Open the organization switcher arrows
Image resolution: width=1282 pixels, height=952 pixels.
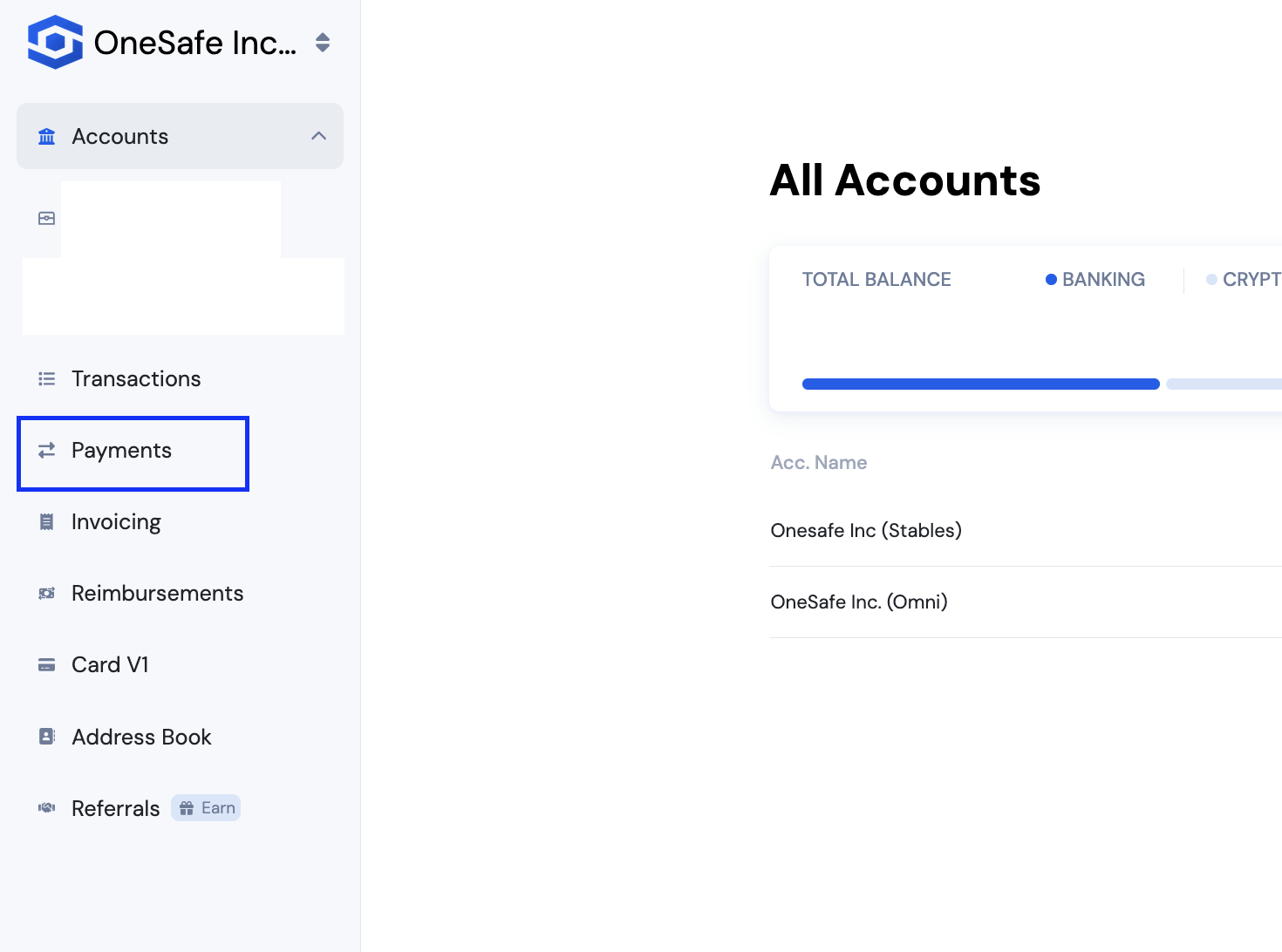[x=323, y=43]
